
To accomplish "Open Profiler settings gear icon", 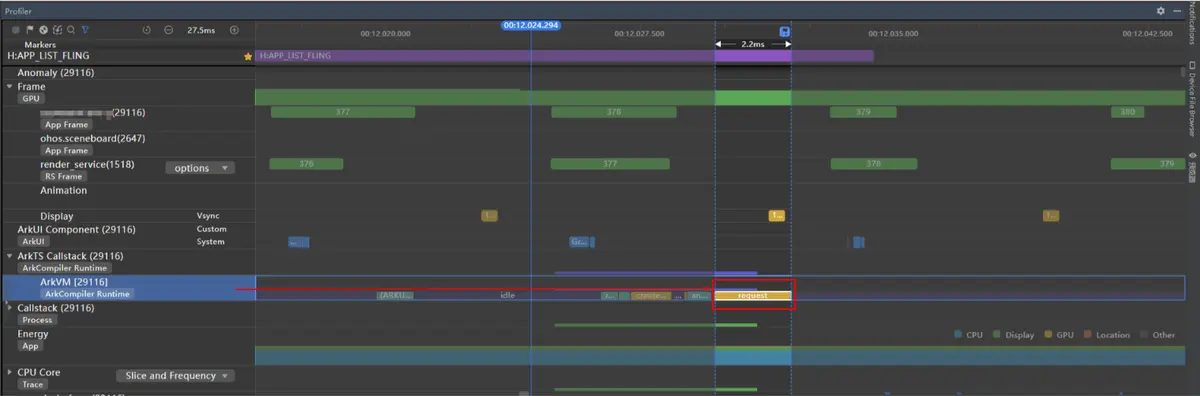I will 1161,10.
